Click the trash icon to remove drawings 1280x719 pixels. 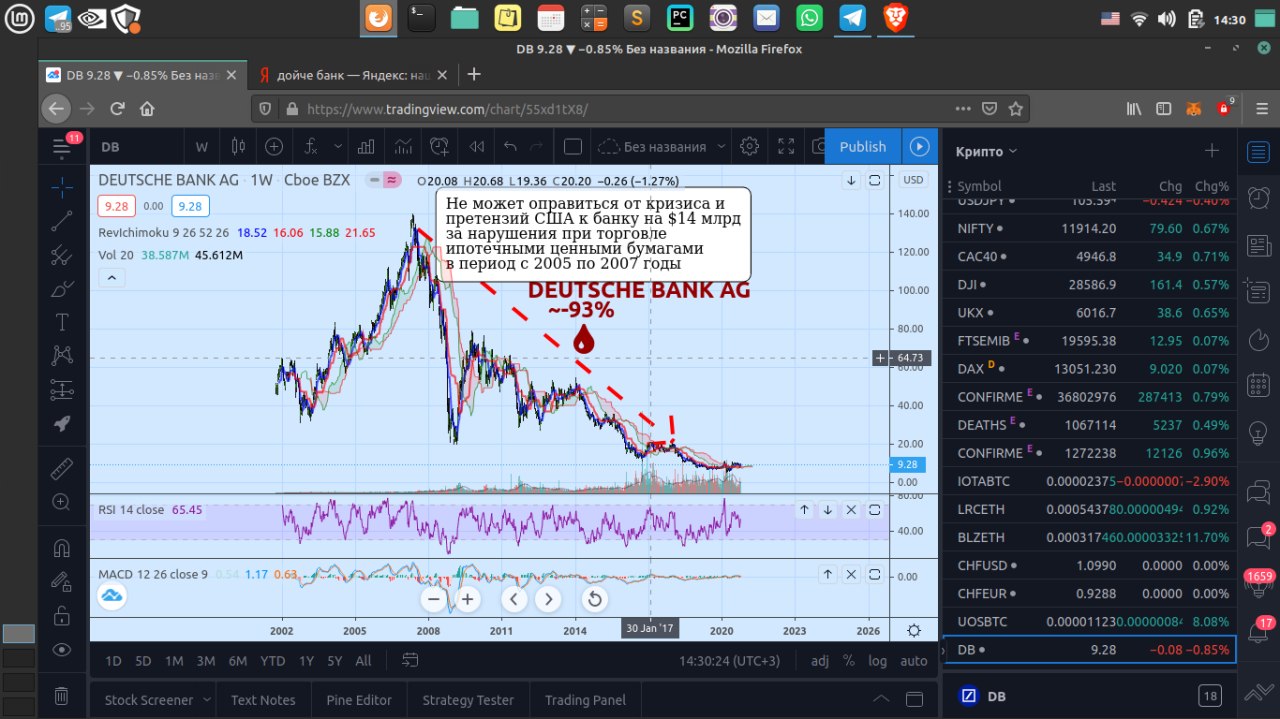[x=62, y=695]
